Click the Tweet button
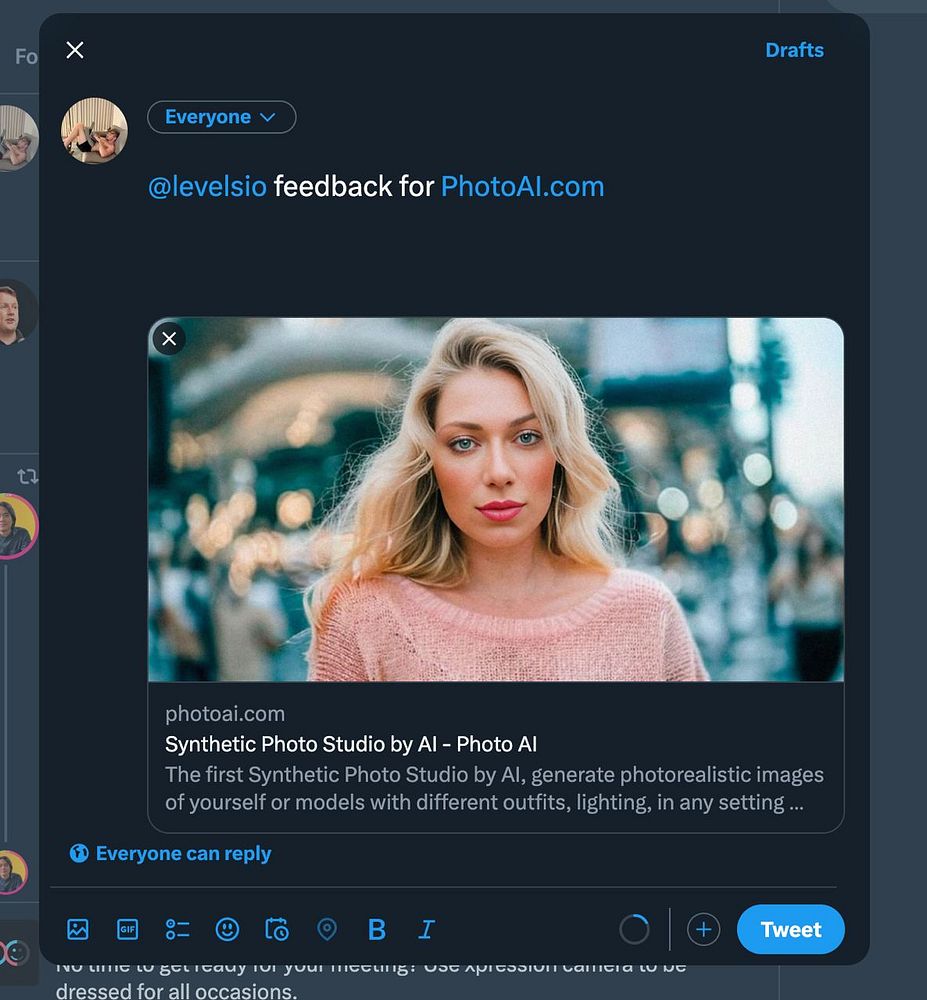 790,930
